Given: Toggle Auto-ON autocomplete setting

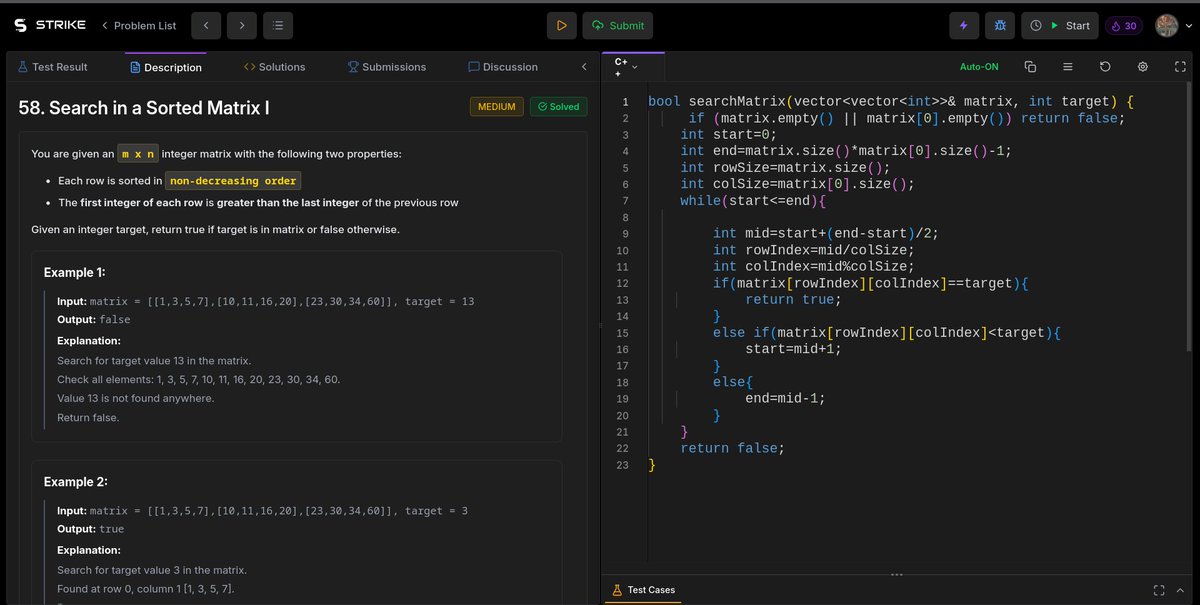Looking at the screenshot, I should 979,67.
